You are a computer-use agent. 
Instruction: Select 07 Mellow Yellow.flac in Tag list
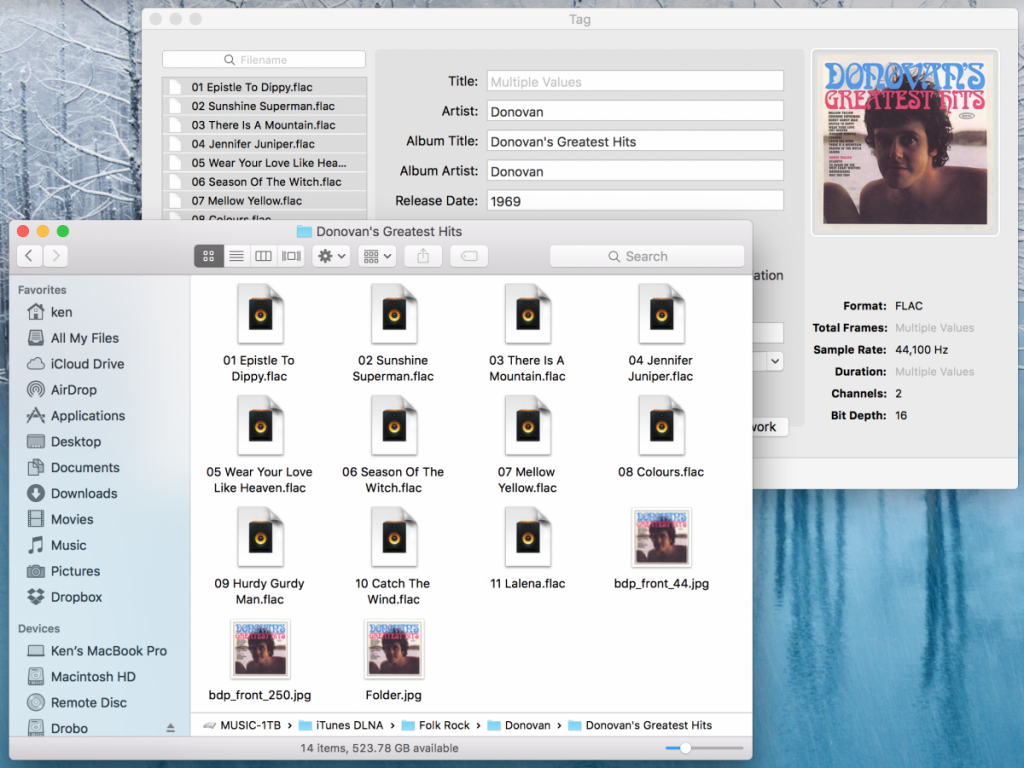(264, 200)
